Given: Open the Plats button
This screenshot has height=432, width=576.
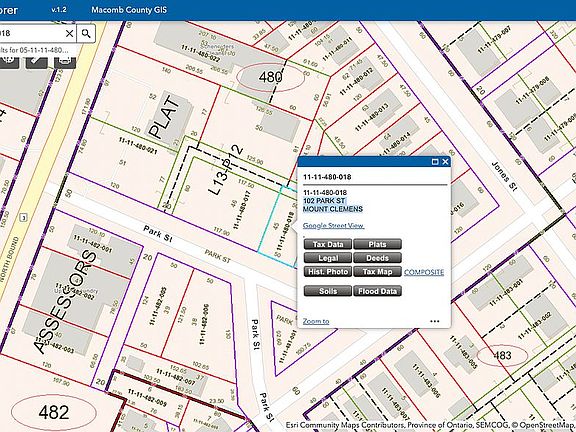Looking at the screenshot, I should tap(377, 244).
